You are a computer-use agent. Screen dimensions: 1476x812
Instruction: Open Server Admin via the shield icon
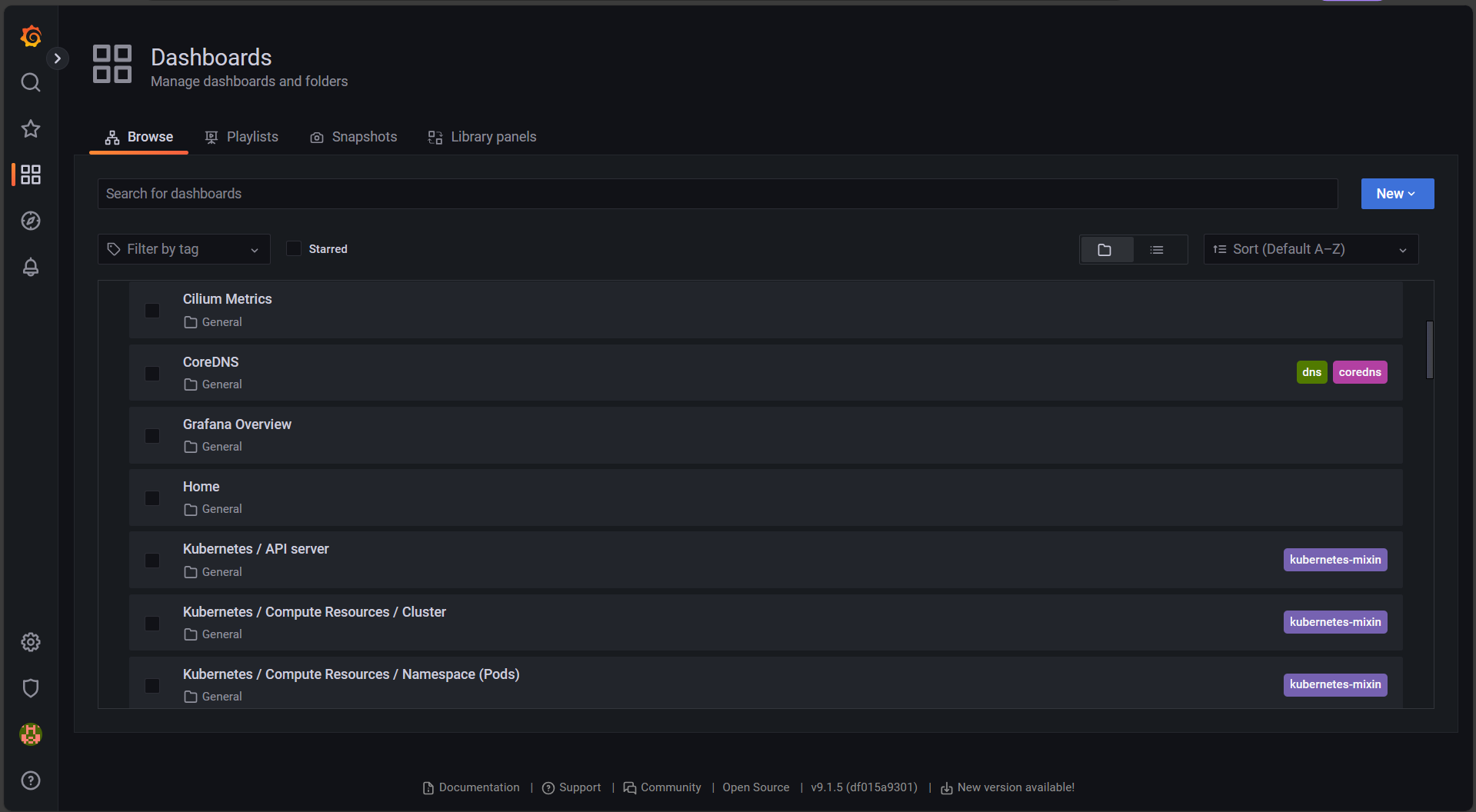tap(31, 688)
